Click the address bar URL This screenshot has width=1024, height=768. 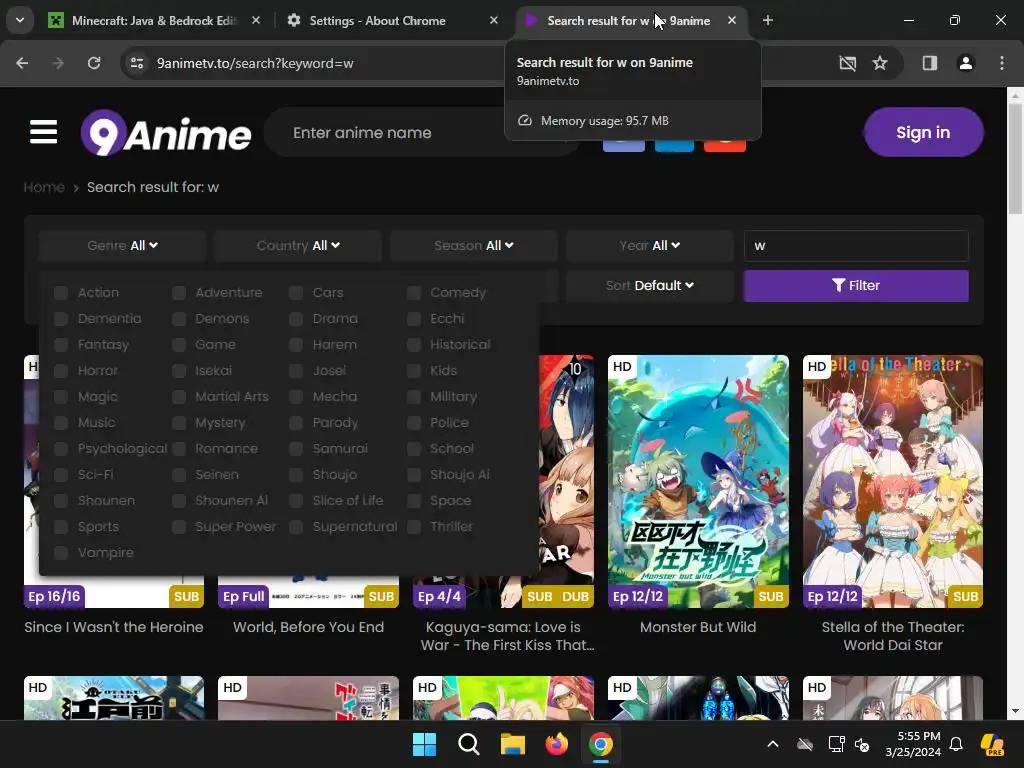tap(255, 63)
